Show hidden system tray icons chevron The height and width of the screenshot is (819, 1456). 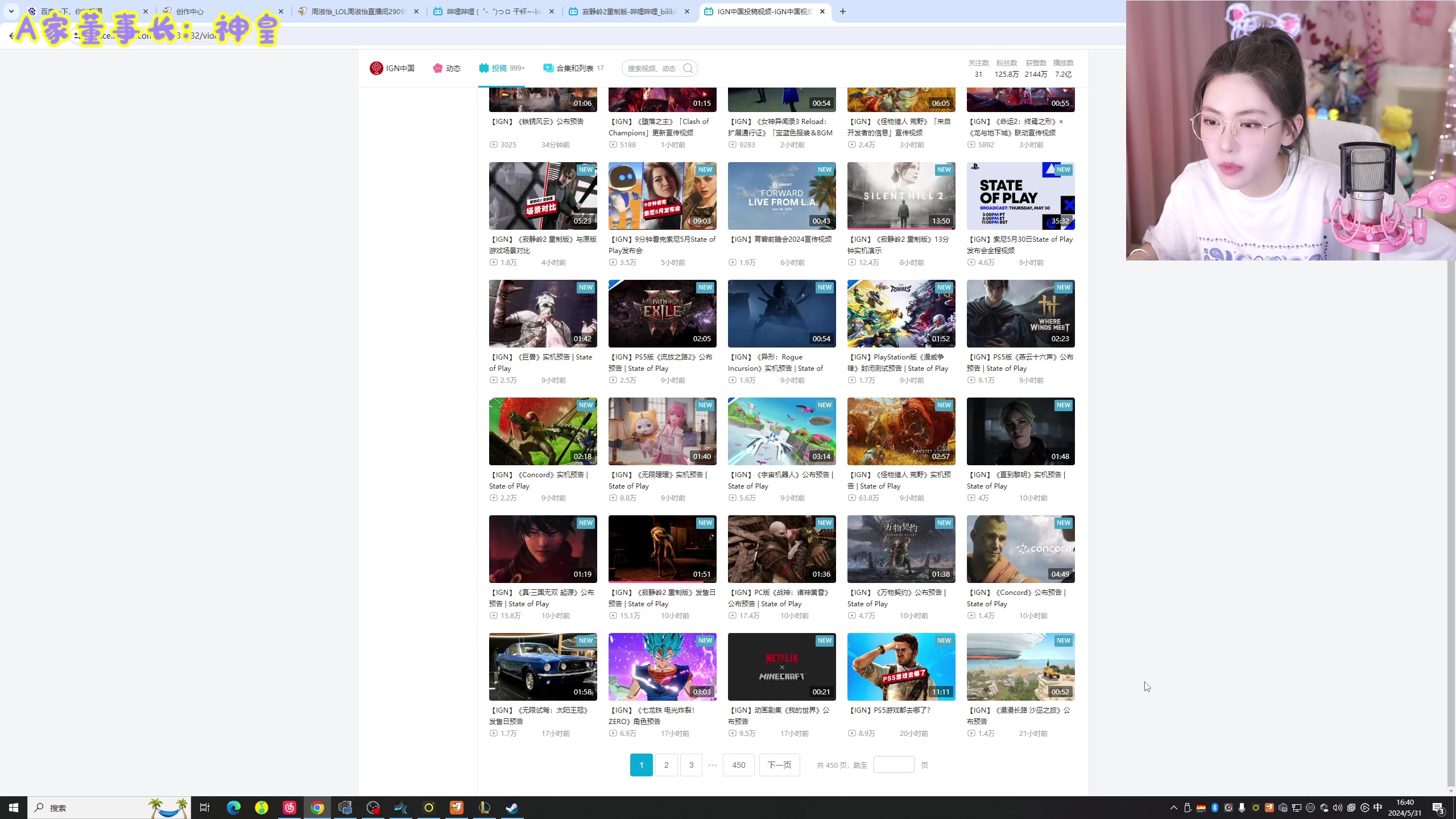1173,808
